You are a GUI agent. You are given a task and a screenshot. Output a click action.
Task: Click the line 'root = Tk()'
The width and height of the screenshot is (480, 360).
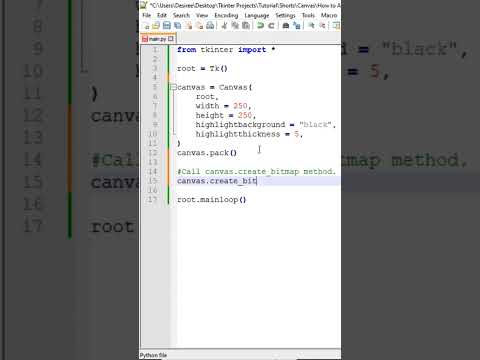pos(202,68)
